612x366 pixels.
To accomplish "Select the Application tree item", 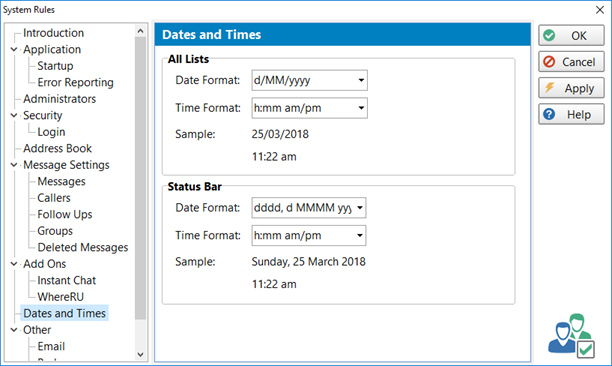I will tap(52, 50).
